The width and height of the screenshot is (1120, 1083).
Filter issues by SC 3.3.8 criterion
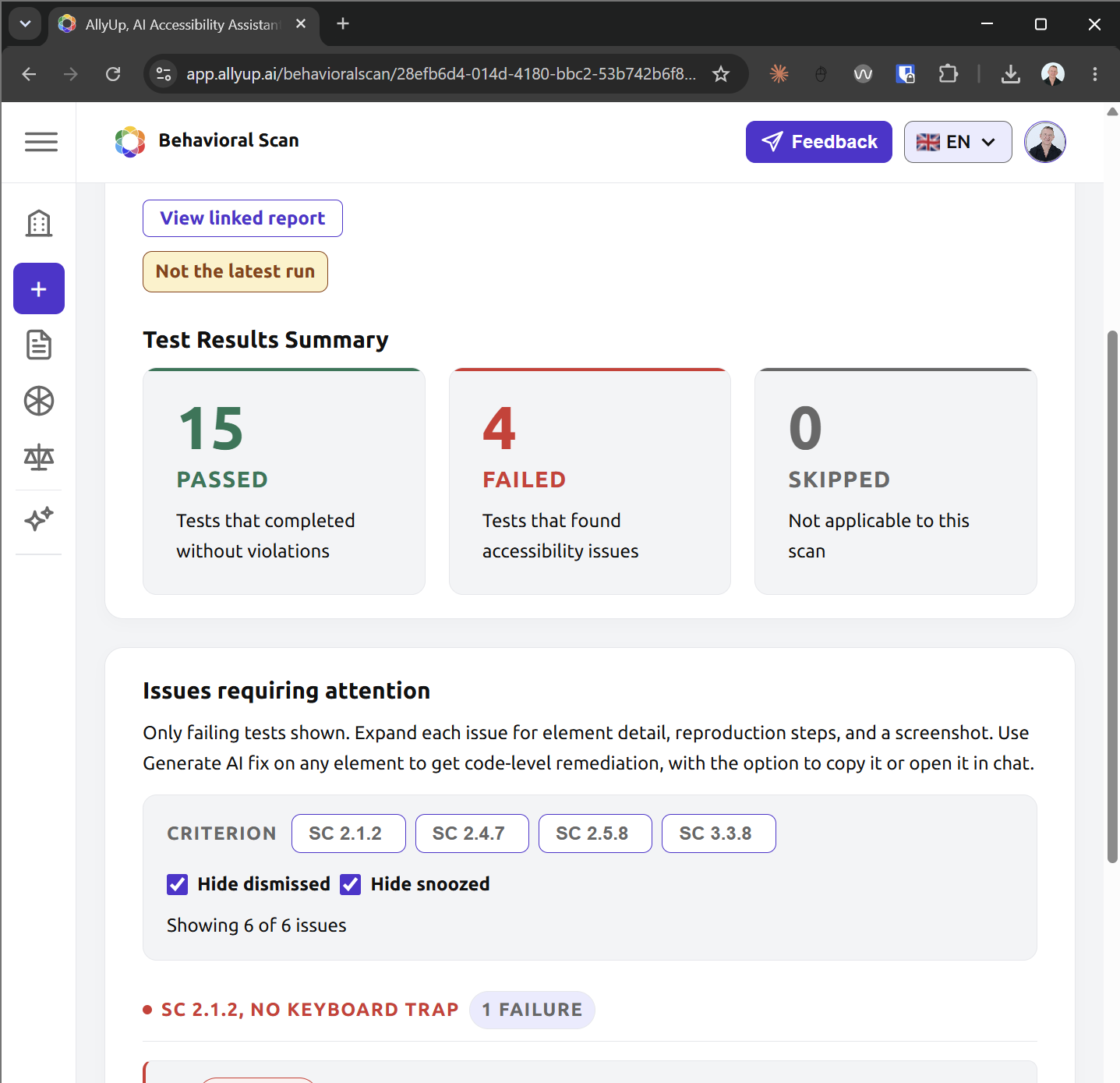pyautogui.click(x=719, y=833)
